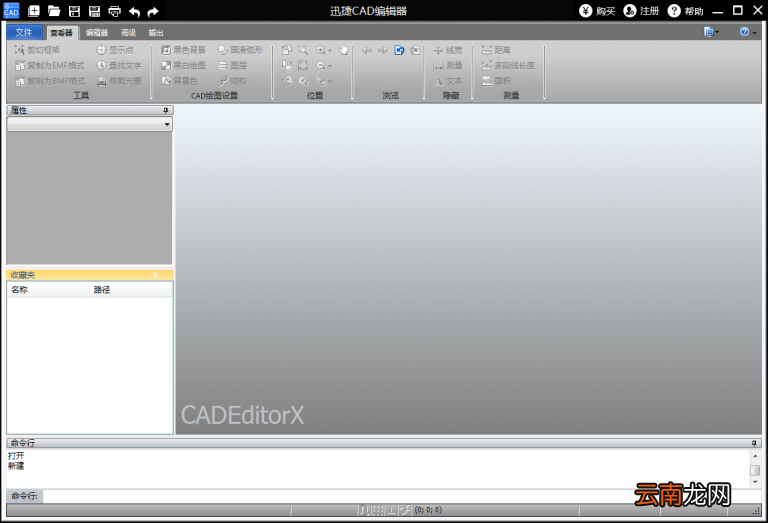
Task: Select the 查找文字 find text tool
Action: 119,65
